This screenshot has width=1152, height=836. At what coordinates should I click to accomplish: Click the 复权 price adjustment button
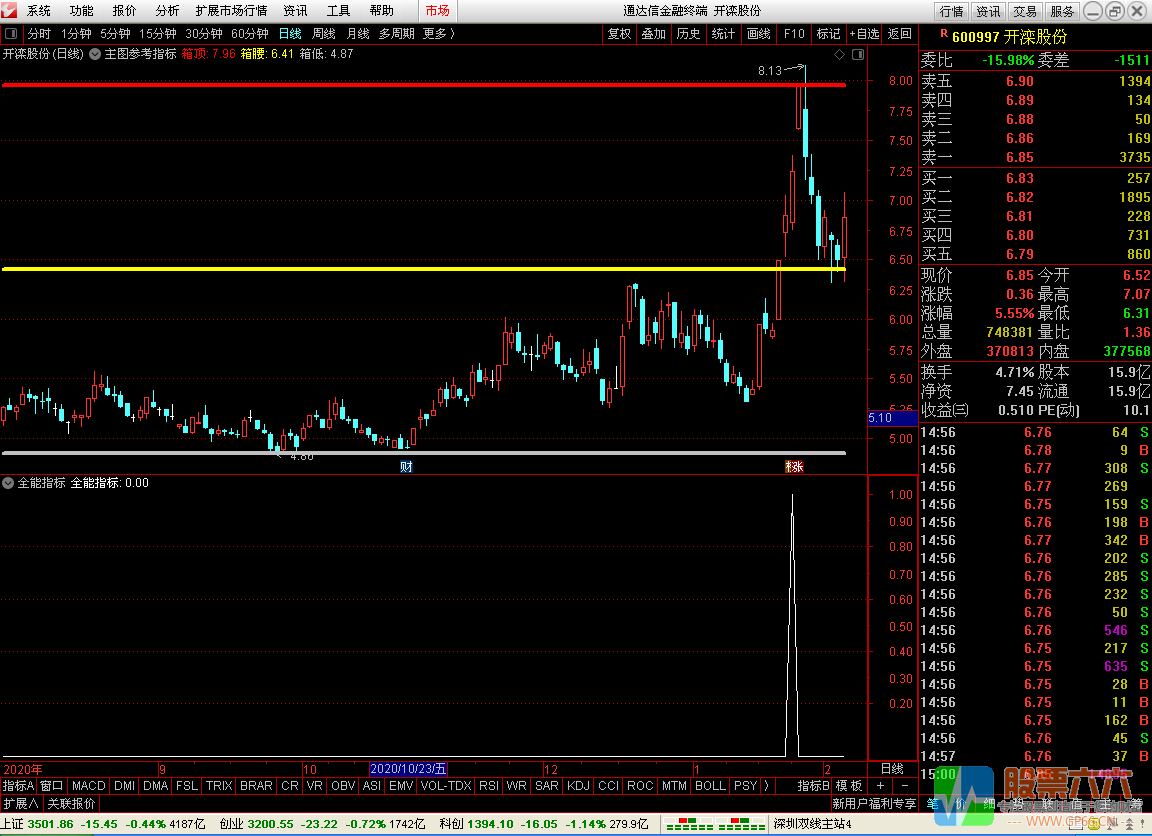coord(619,34)
